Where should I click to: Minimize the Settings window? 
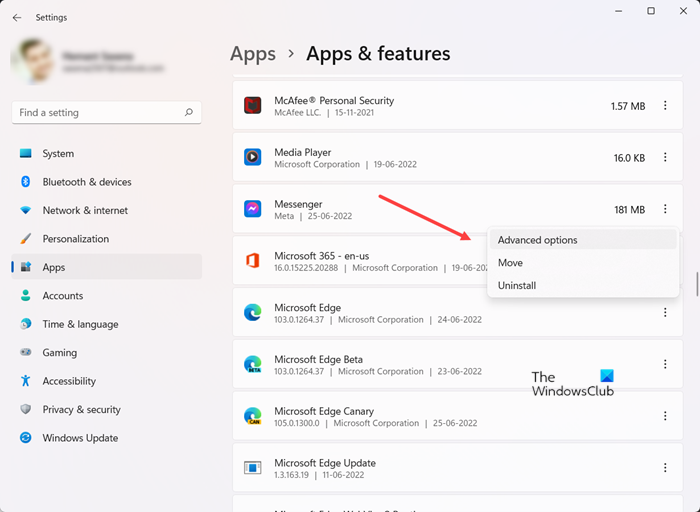point(619,11)
